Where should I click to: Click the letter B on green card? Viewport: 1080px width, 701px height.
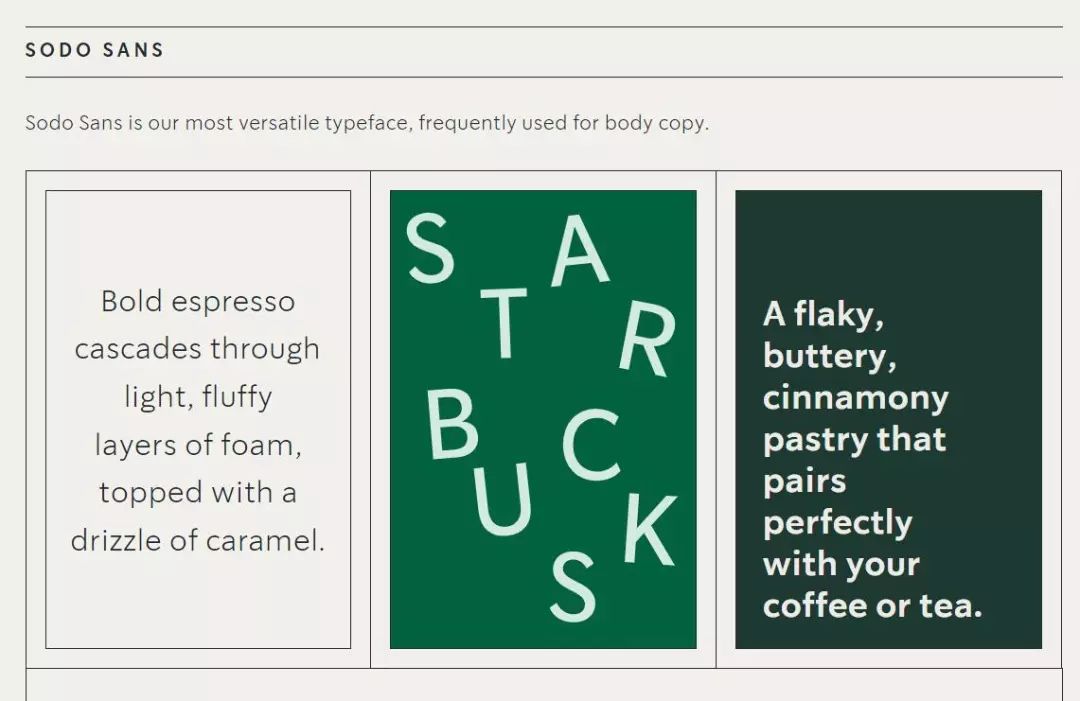click(x=452, y=424)
